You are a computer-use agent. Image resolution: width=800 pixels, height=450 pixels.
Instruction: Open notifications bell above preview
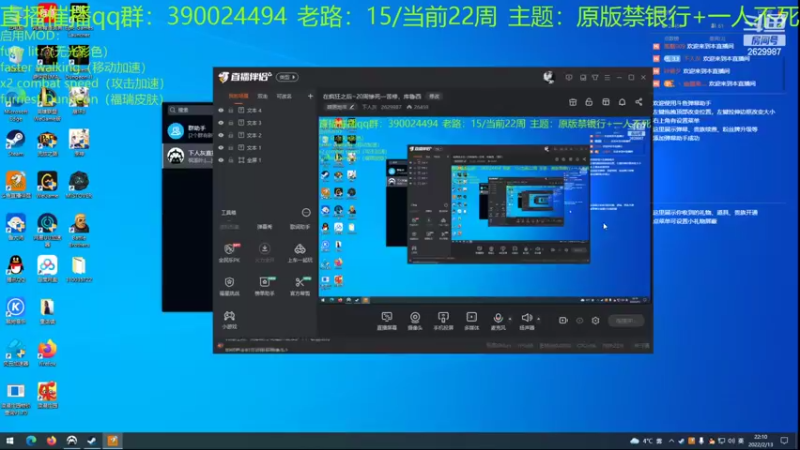click(622, 102)
